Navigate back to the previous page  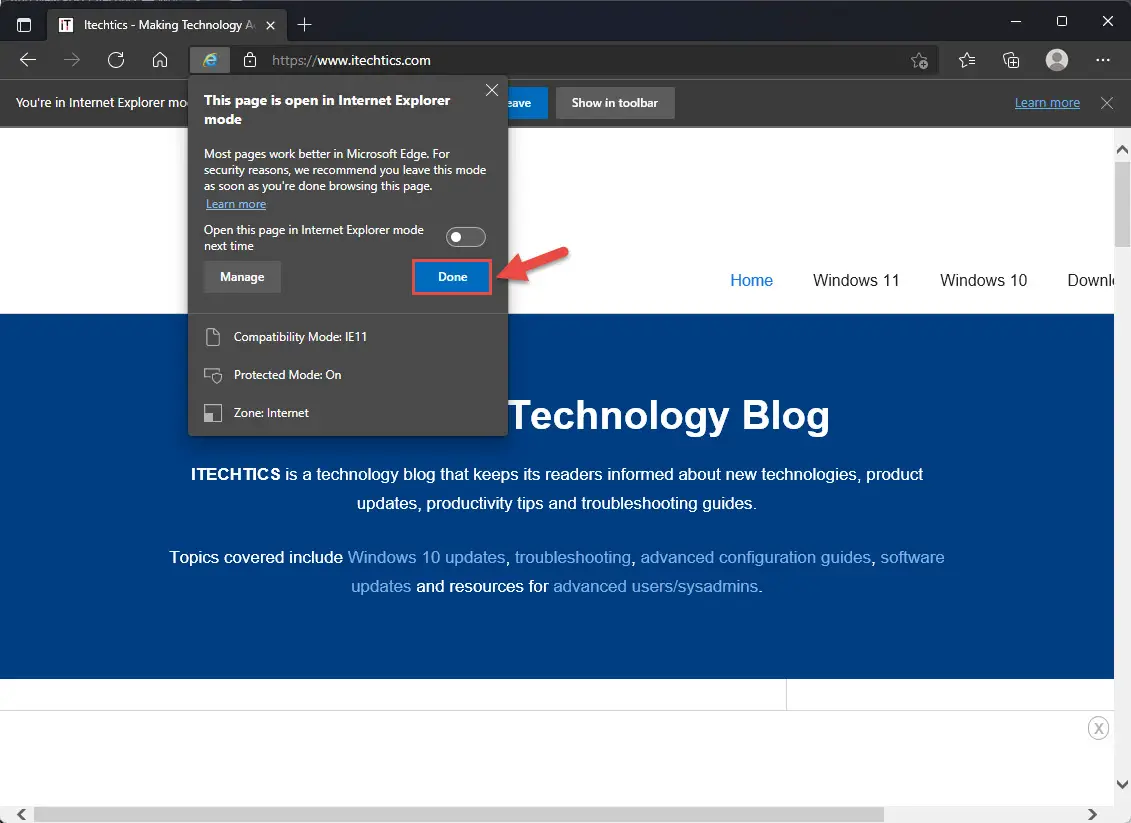pyautogui.click(x=27, y=60)
